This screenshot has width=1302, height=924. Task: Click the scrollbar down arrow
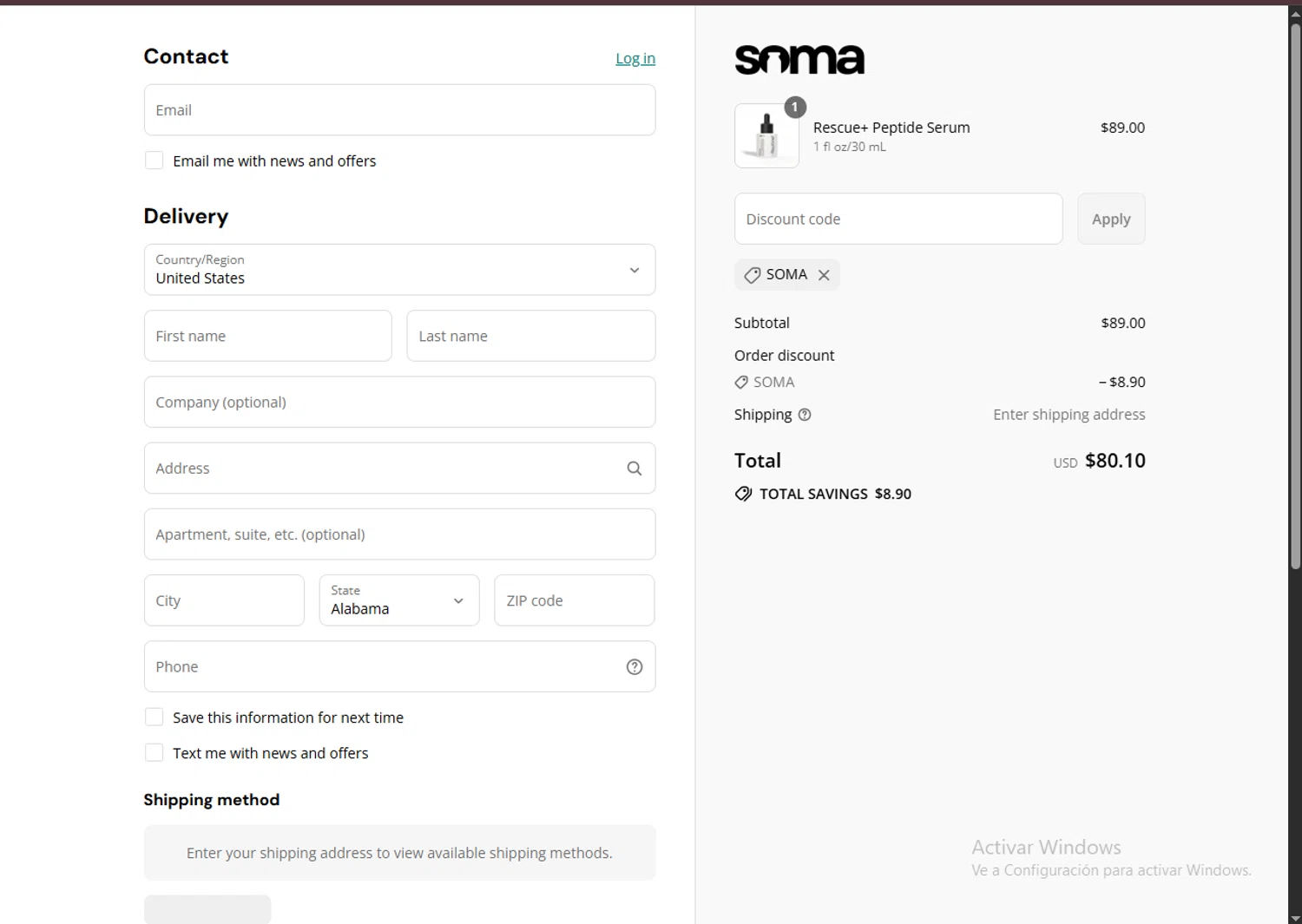pyautogui.click(x=1295, y=918)
